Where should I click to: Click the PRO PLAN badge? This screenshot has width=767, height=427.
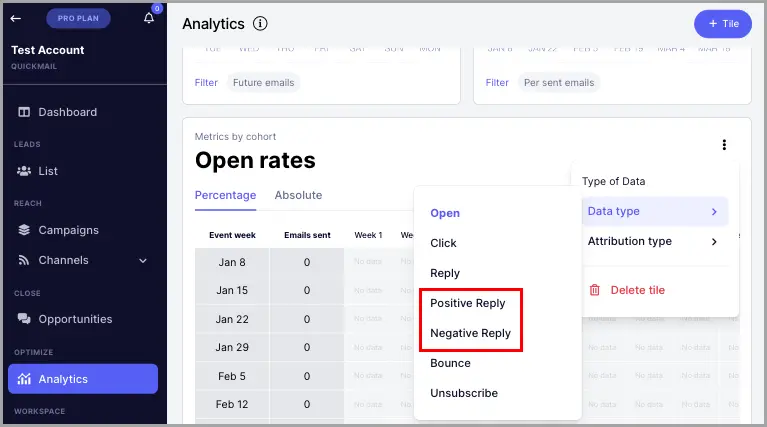point(78,19)
